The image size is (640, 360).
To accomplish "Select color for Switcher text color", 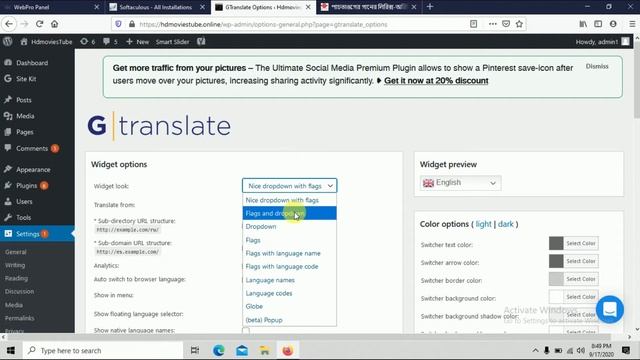I will click(x=573, y=243).
